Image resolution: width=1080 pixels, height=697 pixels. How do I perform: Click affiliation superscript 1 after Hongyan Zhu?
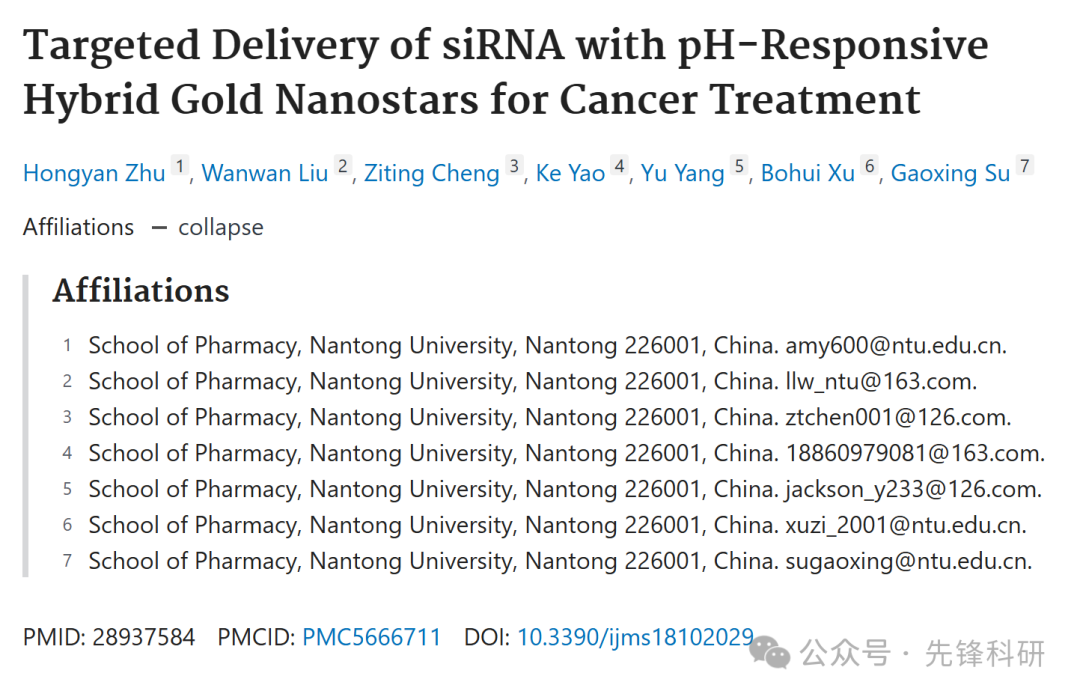[180, 166]
